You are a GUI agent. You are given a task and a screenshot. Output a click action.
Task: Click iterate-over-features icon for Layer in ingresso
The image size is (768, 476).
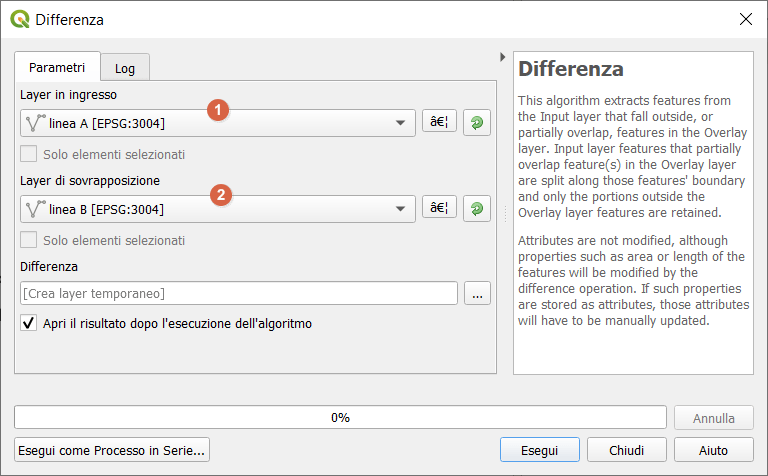tap(476, 123)
